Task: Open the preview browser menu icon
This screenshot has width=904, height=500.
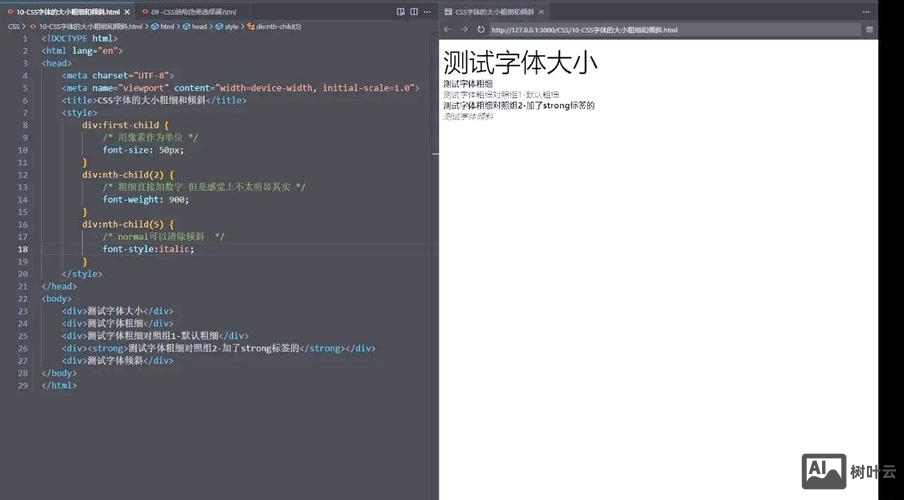Action: coord(869,29)
